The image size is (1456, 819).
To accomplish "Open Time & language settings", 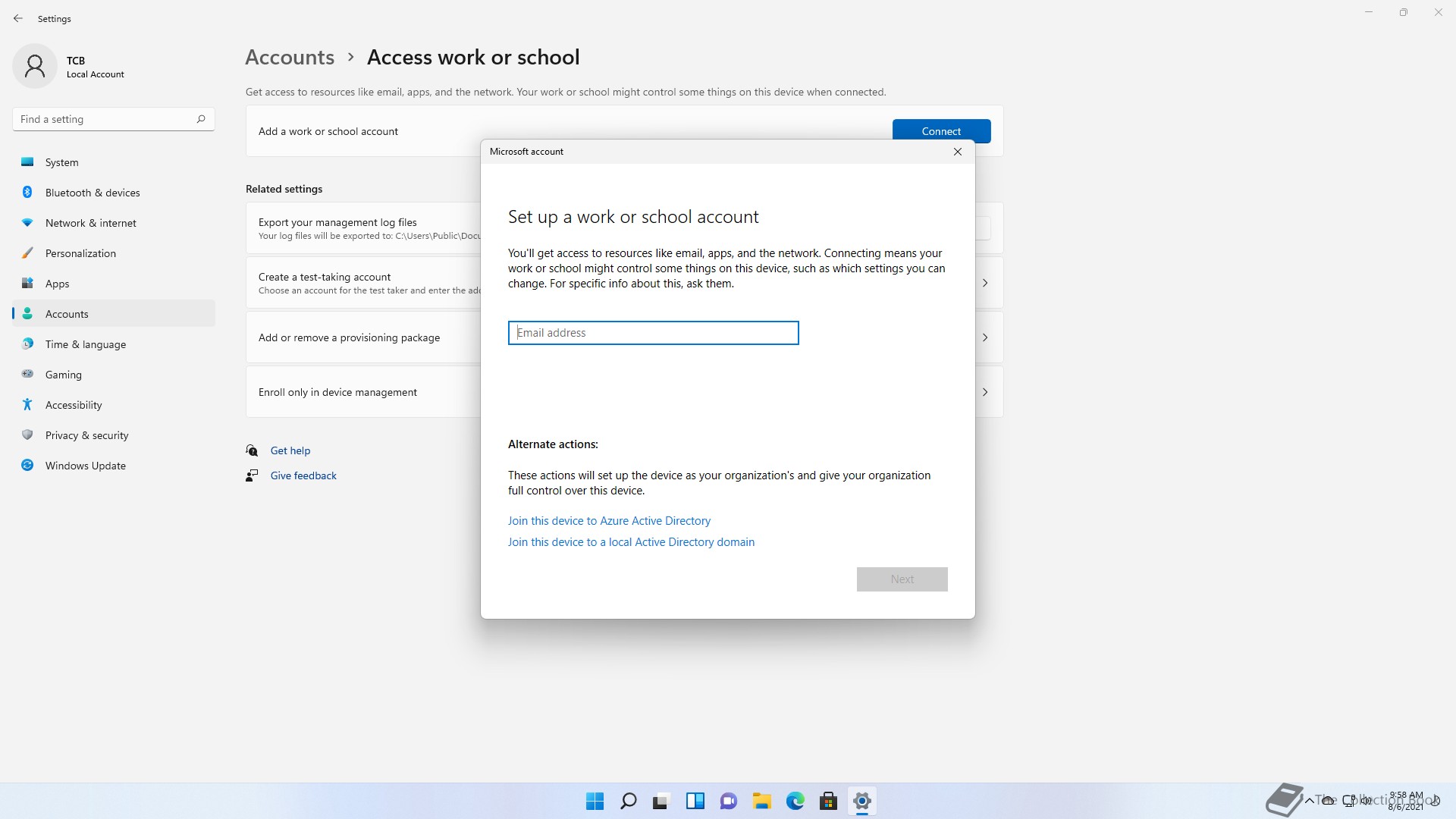I will [114, 344].
